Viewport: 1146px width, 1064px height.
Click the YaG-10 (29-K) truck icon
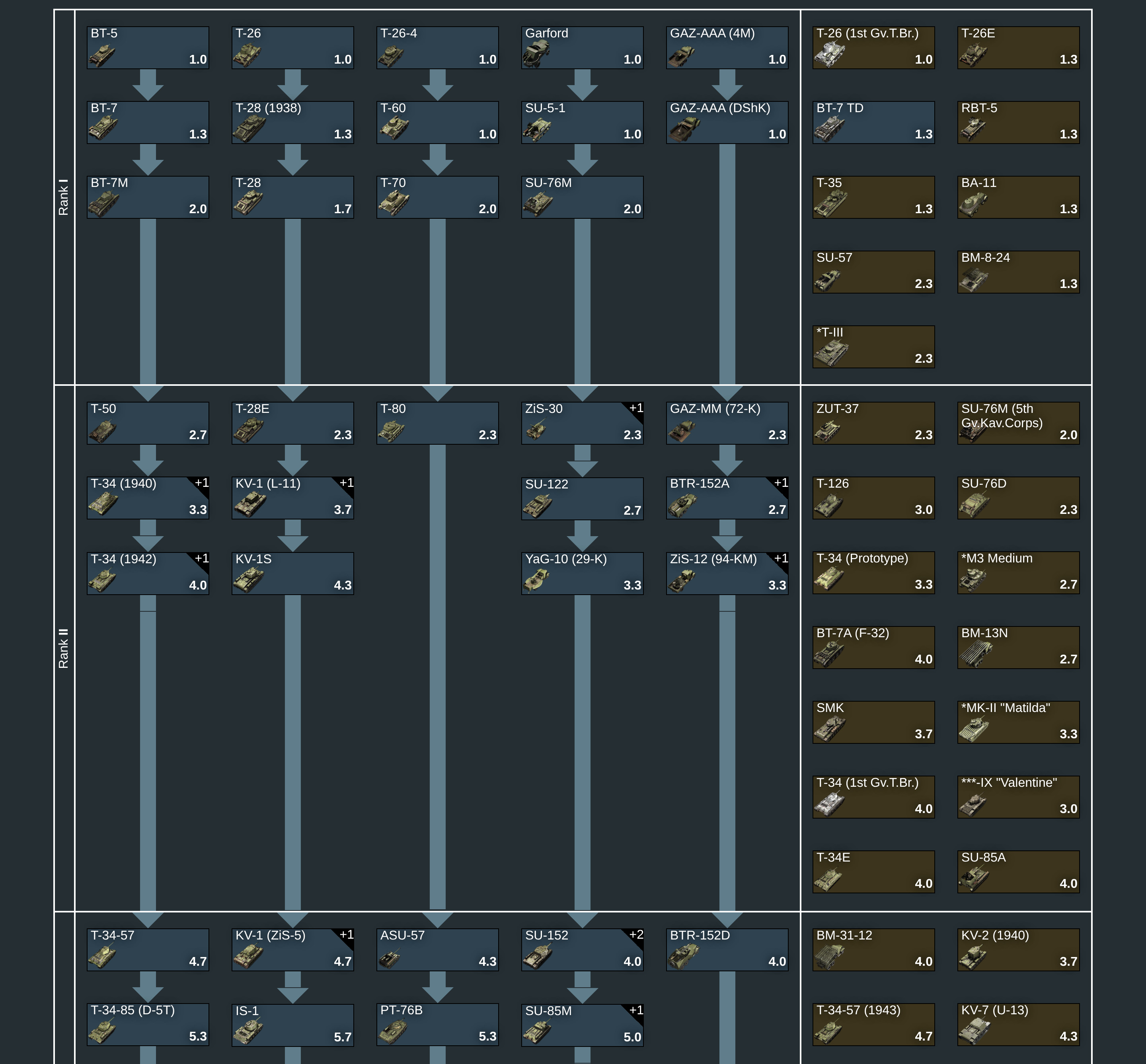536,581
